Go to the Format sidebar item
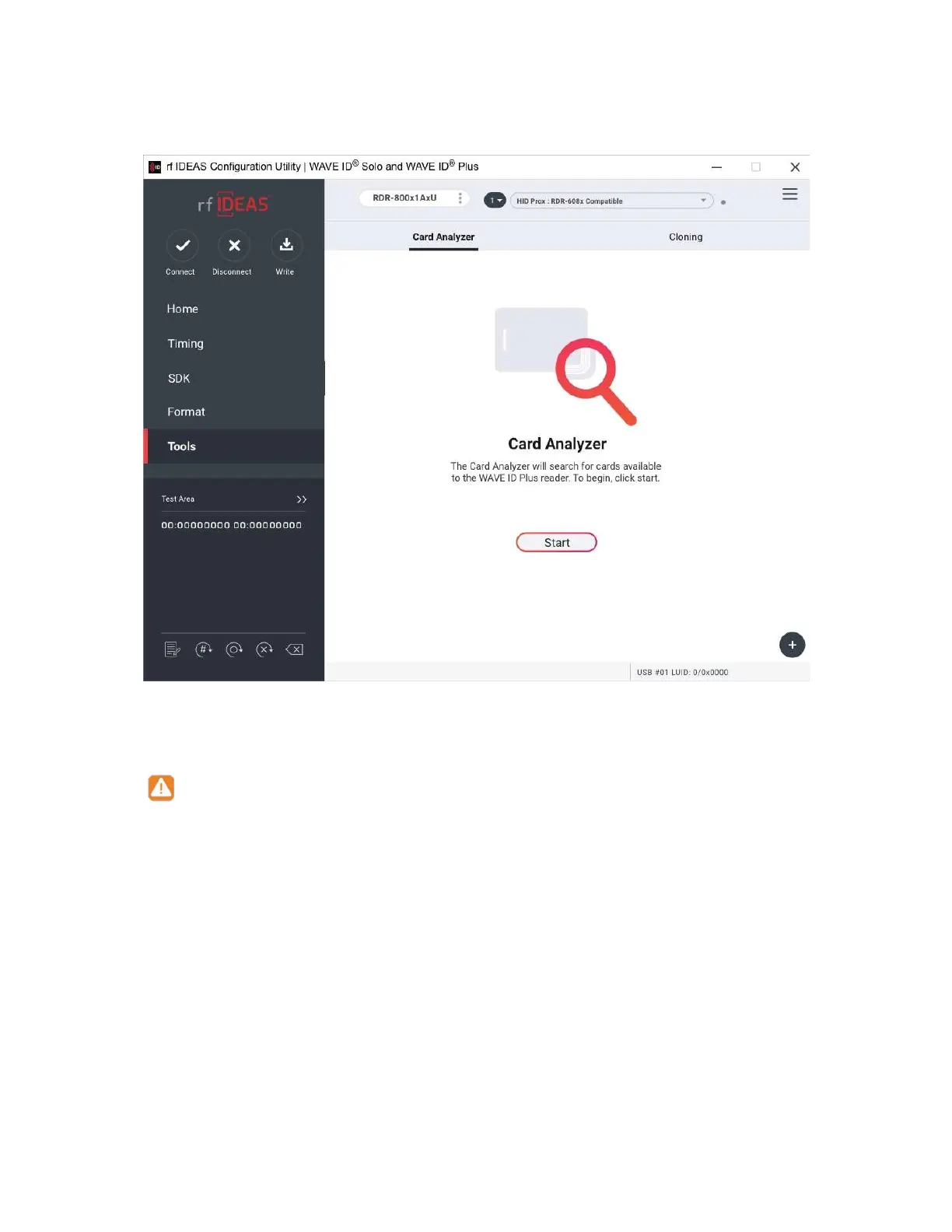The image size is (952, 1232). point(186,412)
